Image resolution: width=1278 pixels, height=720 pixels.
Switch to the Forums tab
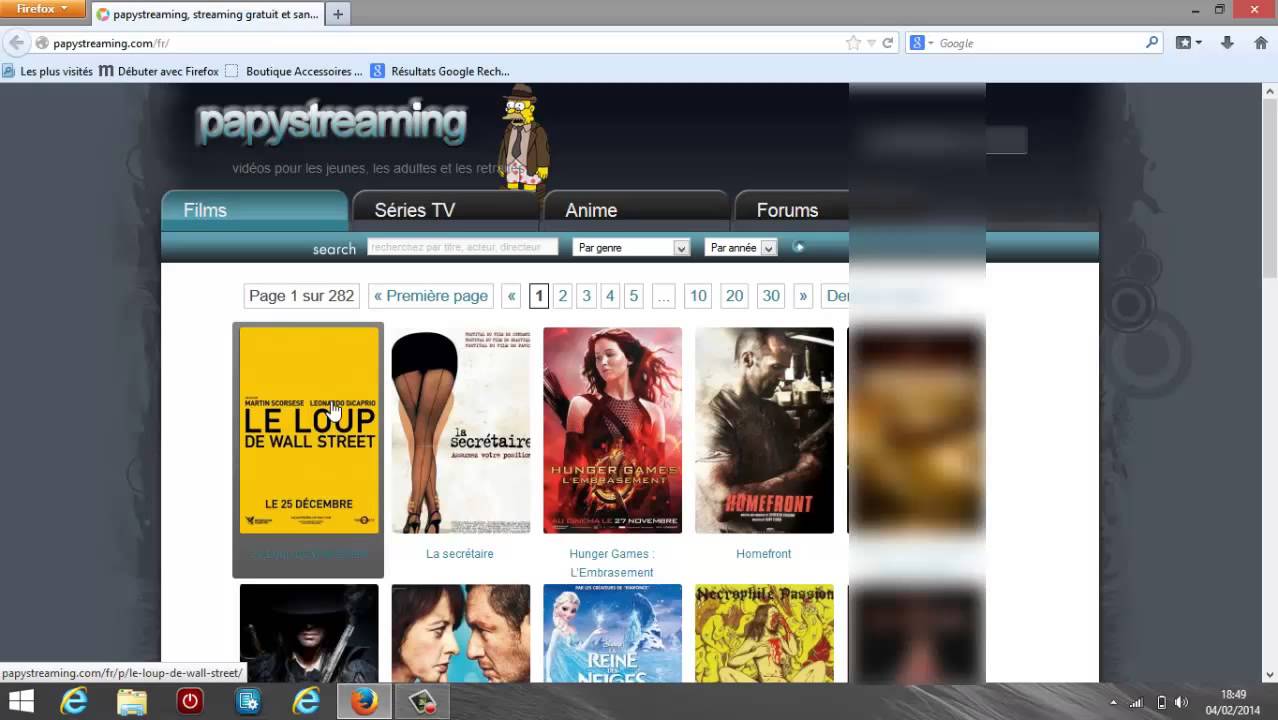pos(792,210)
